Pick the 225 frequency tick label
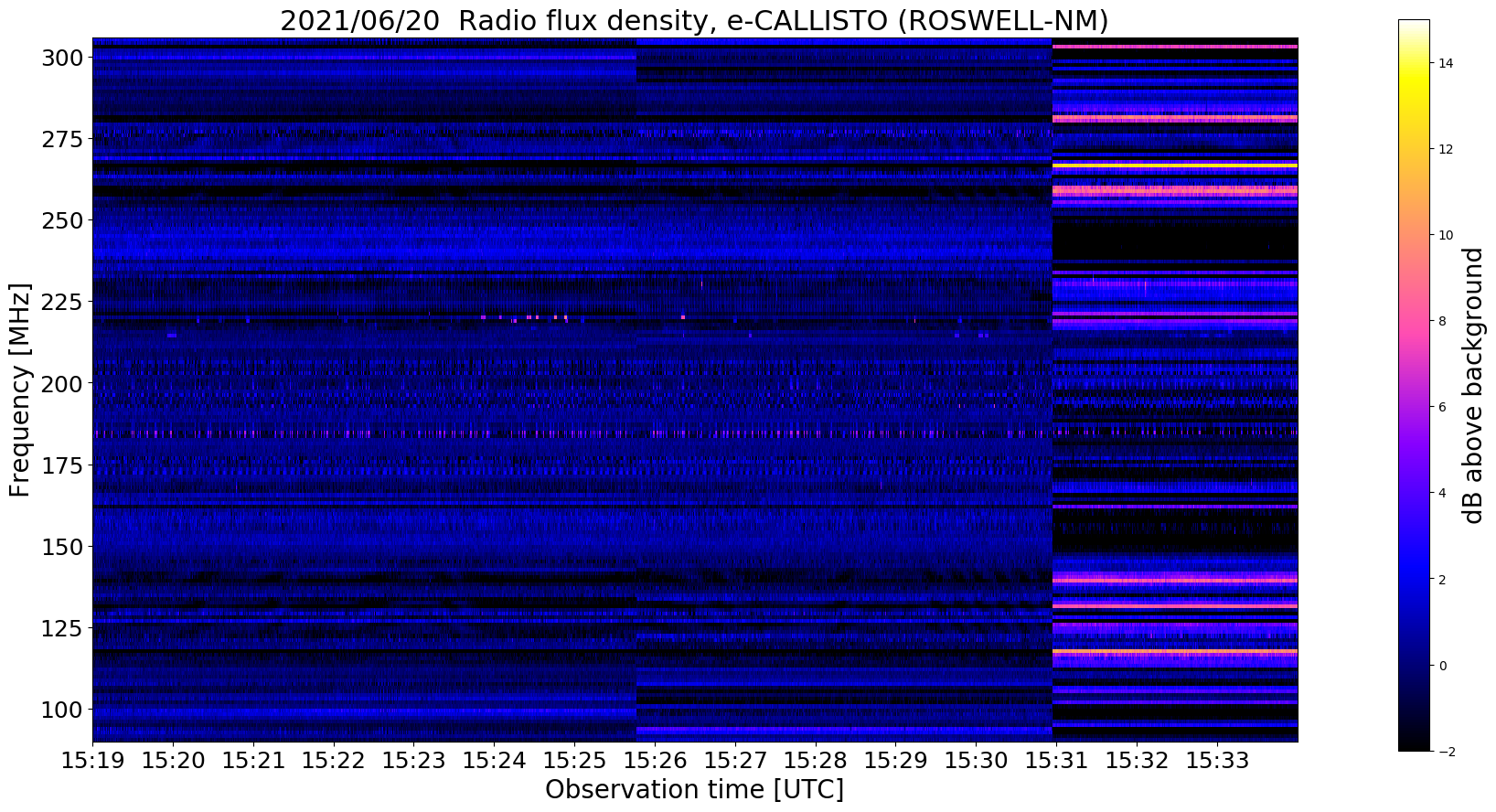The width and height of the screenshot is (1496, 812). click(x=63, y=302)
